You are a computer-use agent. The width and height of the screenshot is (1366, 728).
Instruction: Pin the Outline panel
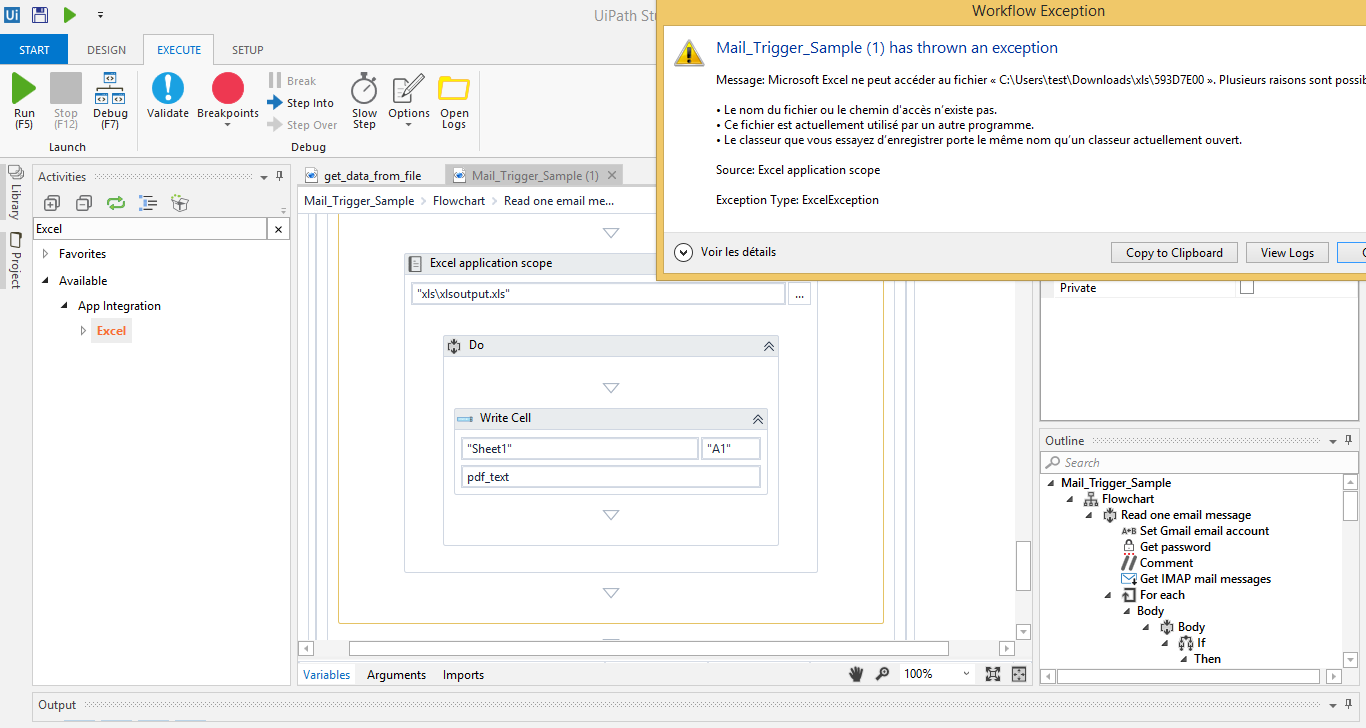(1348, 441)
